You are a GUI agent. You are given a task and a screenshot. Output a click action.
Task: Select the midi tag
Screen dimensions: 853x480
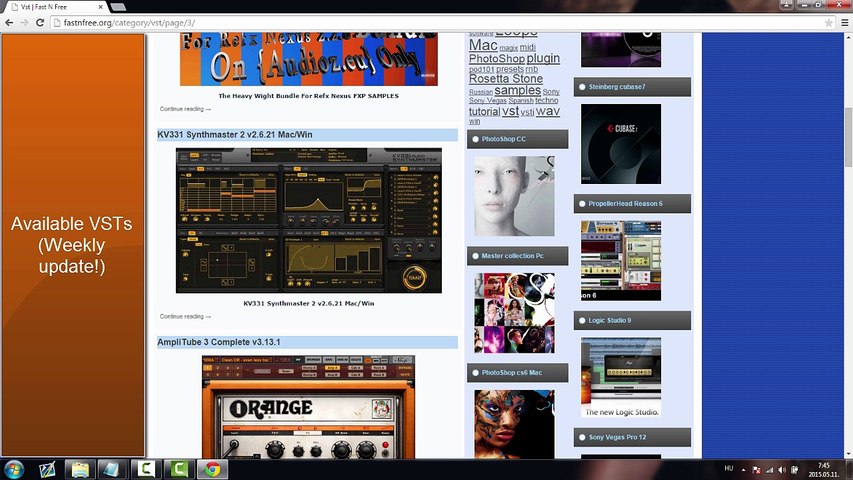(528, 47)
